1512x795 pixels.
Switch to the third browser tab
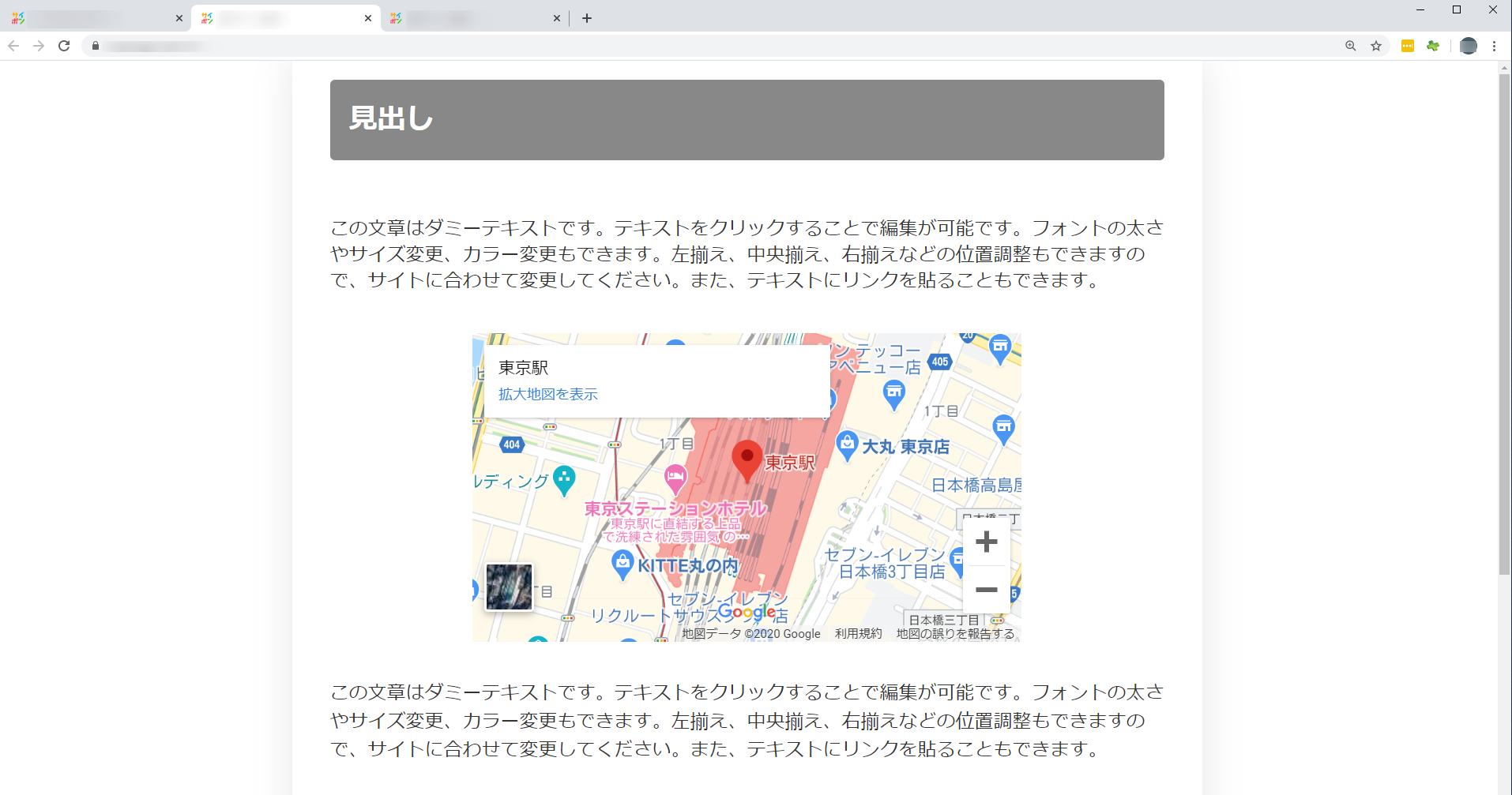point(474,18)
